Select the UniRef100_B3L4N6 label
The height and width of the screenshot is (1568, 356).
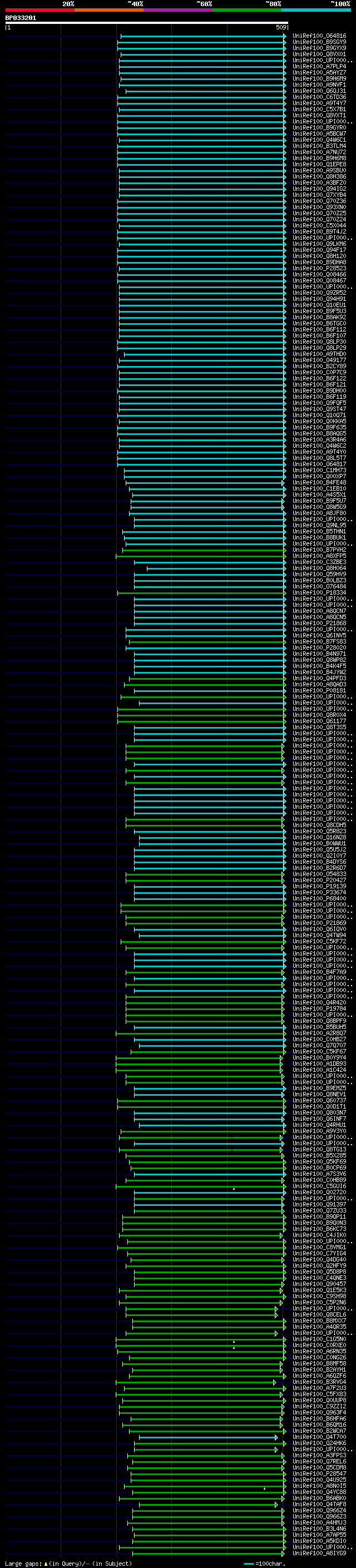(x=319, y=1529)
